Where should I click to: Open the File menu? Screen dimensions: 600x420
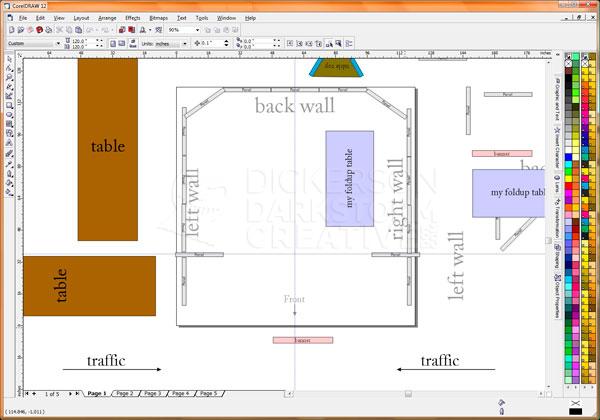click(x=23, y=18)
